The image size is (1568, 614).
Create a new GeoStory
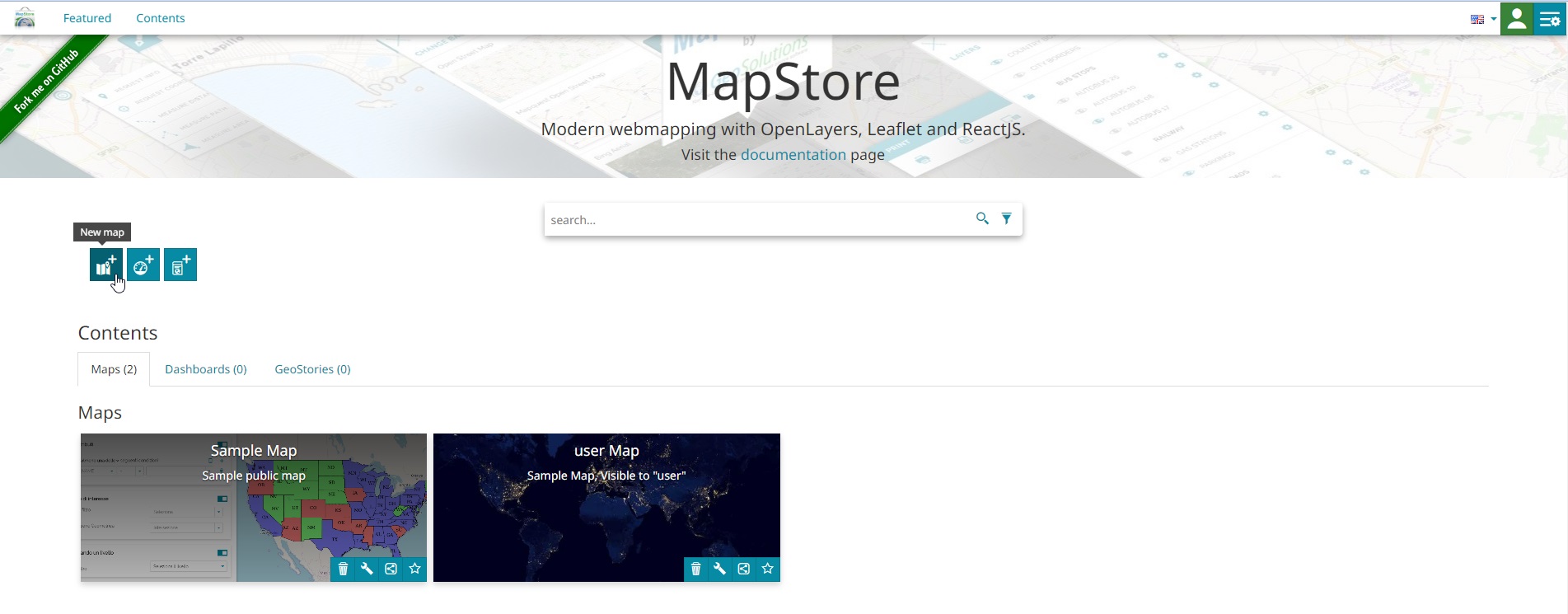click(x=180, y=265)
